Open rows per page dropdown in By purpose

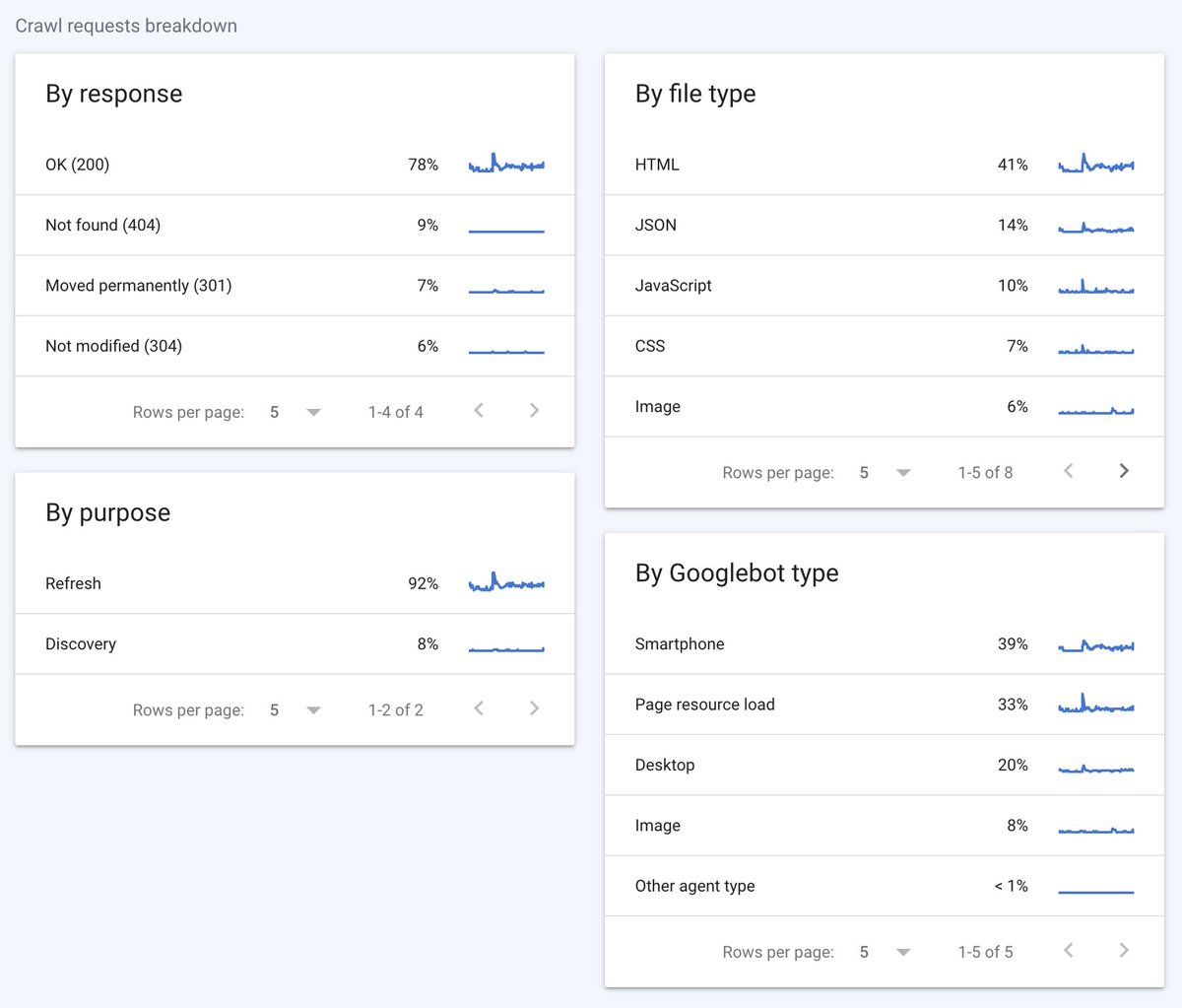click(295, 709)
